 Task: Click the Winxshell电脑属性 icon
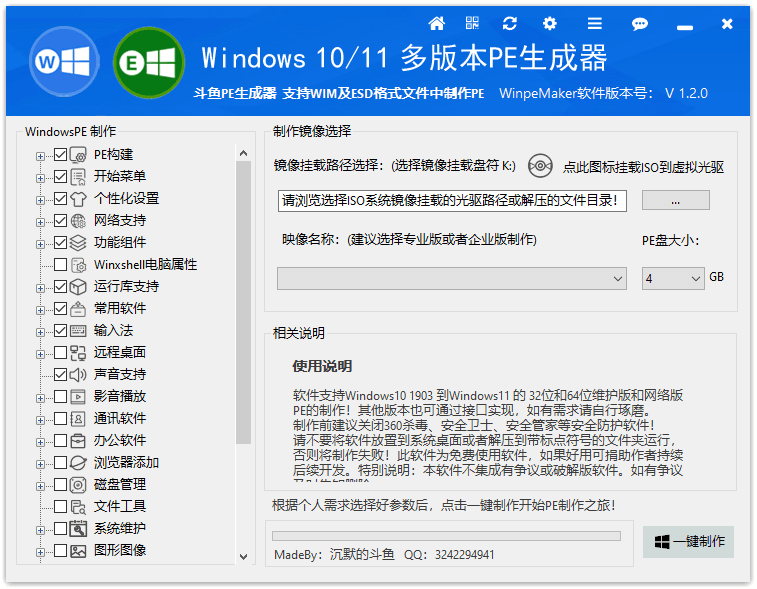point(78,265)
